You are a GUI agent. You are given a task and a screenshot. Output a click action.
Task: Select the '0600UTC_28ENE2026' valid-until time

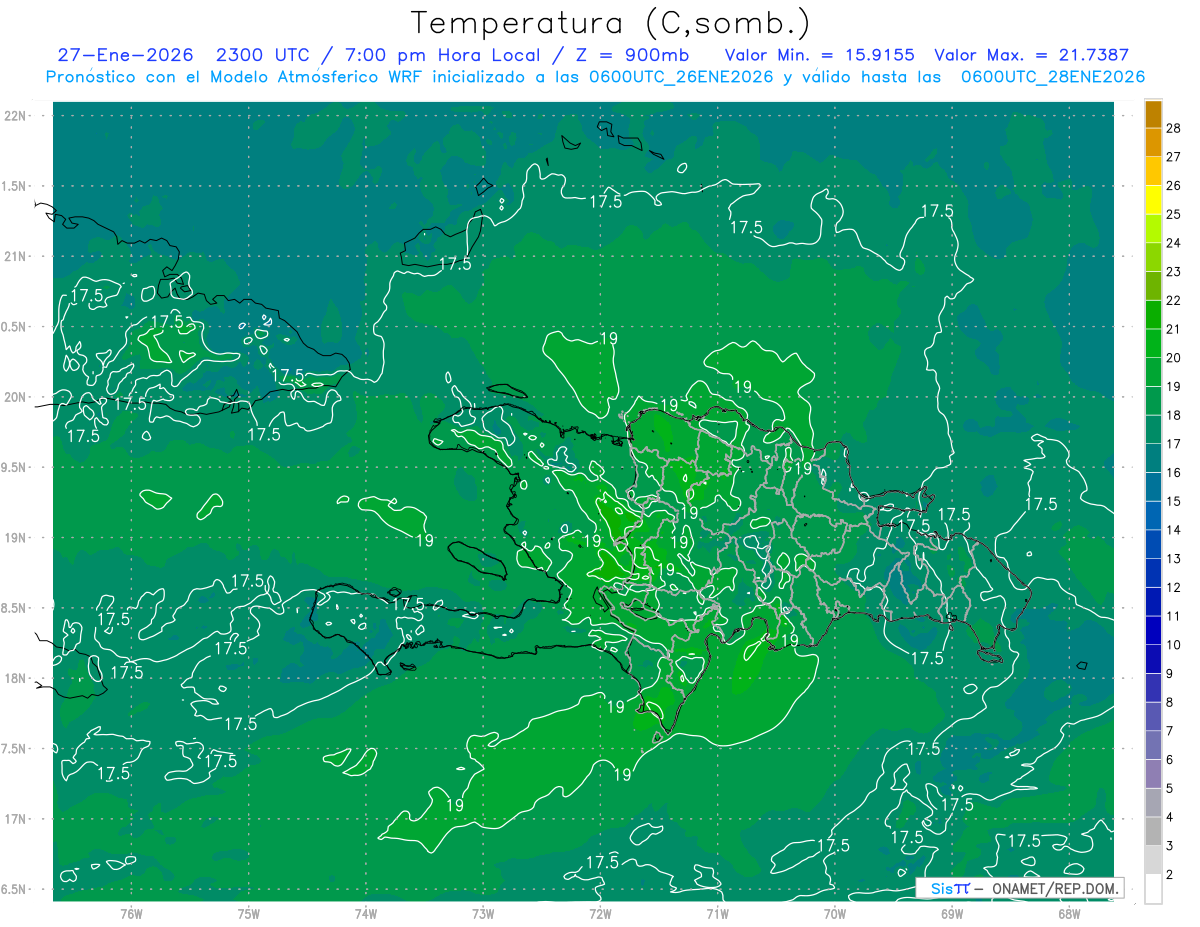[x=1053, y=77]
